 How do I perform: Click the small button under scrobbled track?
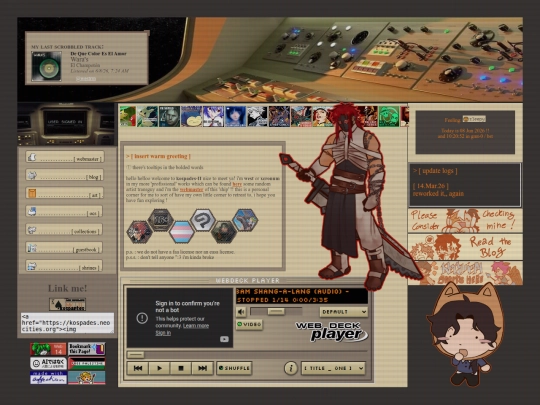(x=86, y=79)
